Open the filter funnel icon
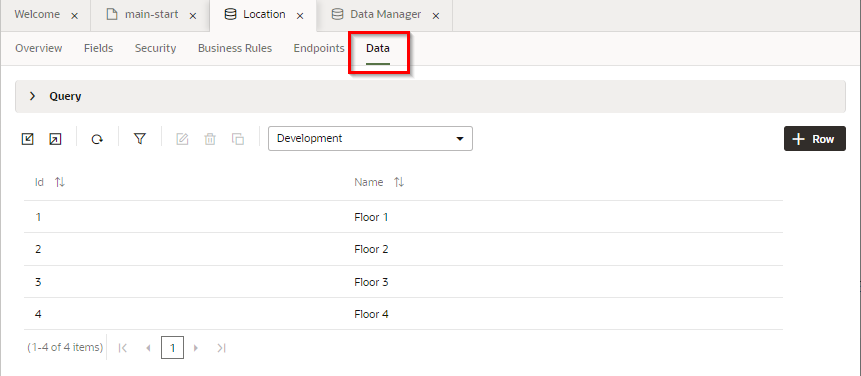This screenshot has height=376, width=861. (140, 139)
